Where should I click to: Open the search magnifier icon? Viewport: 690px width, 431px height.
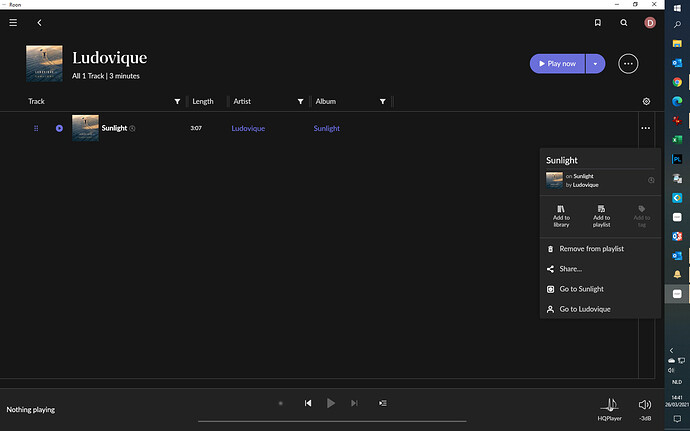click(624, 22)
